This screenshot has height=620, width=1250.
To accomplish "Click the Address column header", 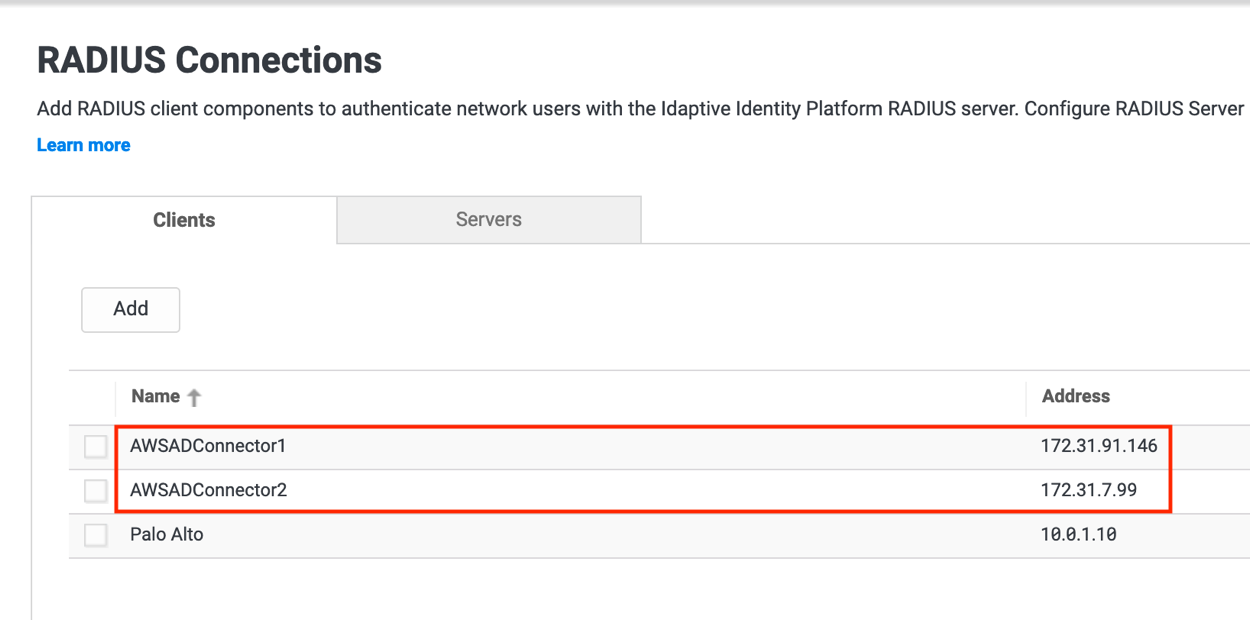I will pyautogui.click(x=1075, y=396).
